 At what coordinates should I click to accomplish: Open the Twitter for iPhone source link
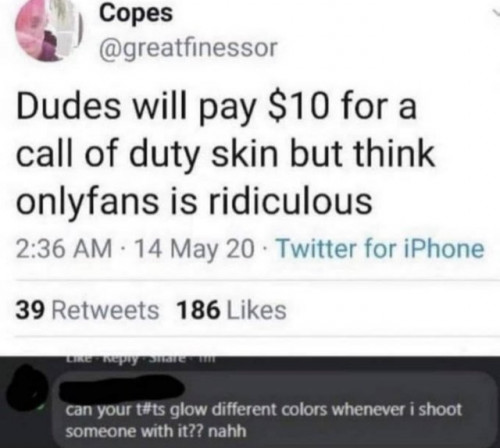coord(381,249)
